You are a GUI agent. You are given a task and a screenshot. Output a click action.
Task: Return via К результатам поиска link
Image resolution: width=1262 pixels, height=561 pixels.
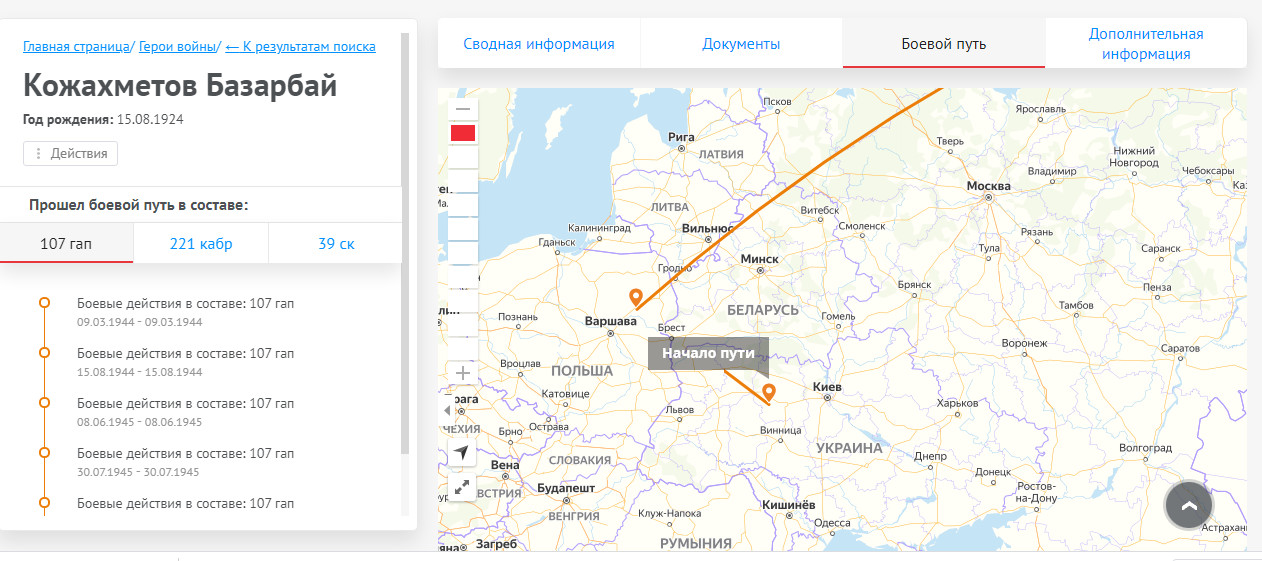click(300, 46)
